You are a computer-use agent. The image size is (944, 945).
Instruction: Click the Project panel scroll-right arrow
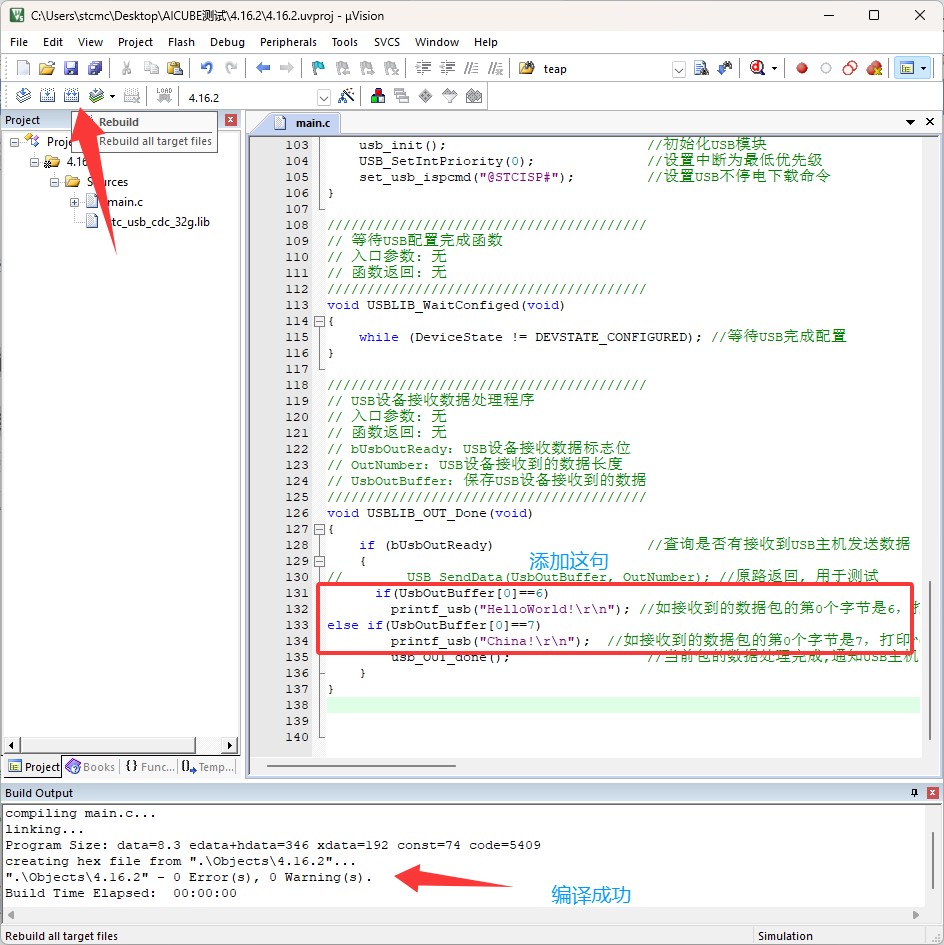pos(229,746)
